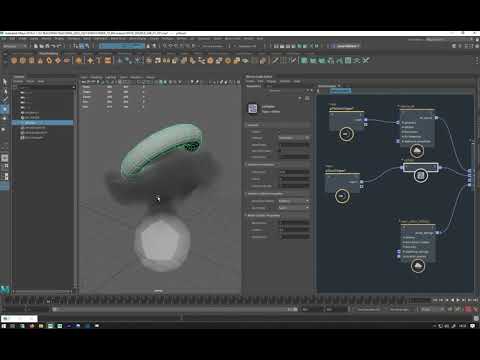Click the teal icon at toolbox bottom
The width and height of the screenshot is (480, 360).
[5, 289]
